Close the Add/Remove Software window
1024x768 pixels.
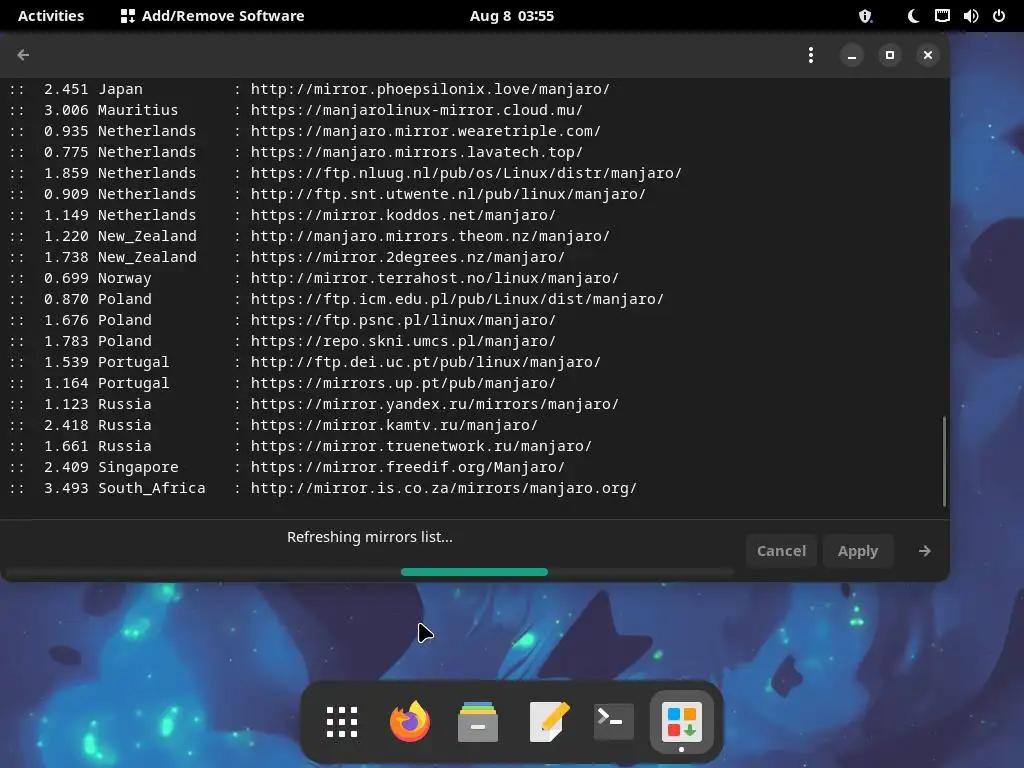coord(927,56)
